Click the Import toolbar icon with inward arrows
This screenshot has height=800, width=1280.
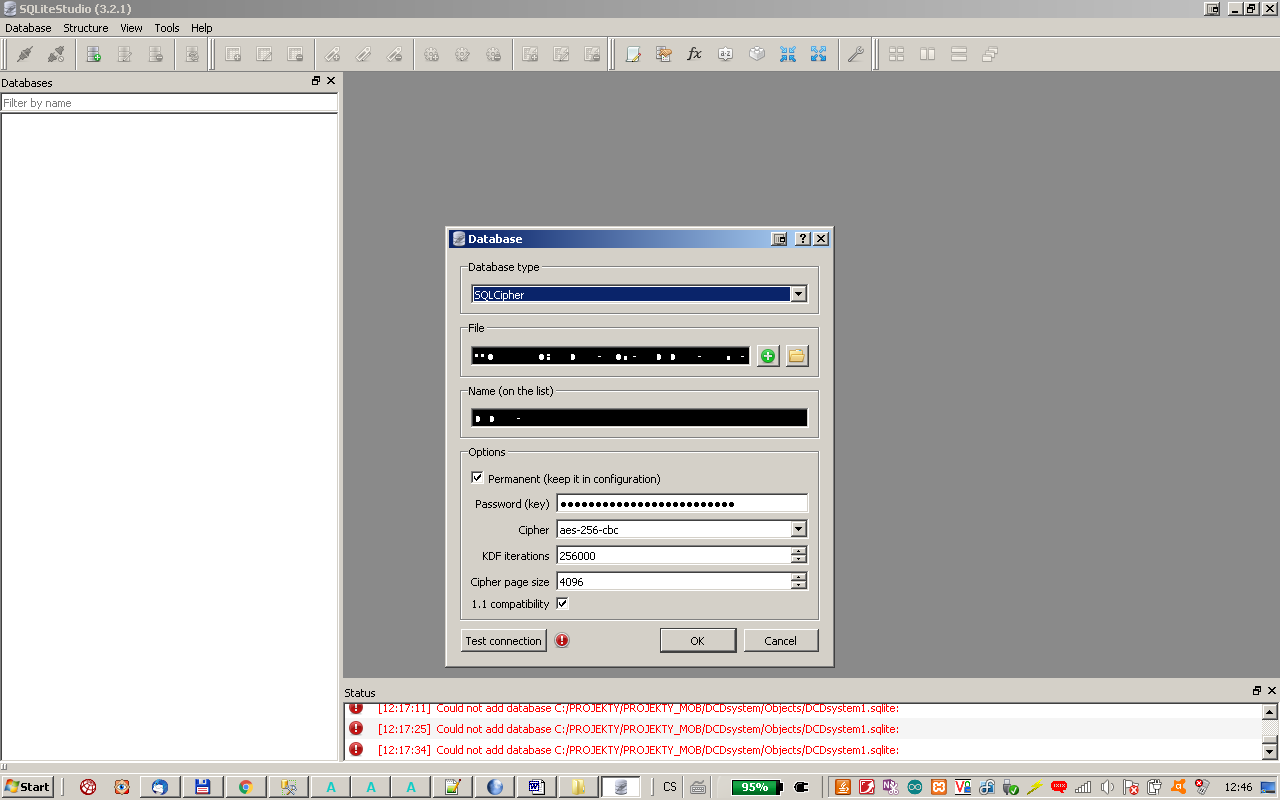[788, 54]
